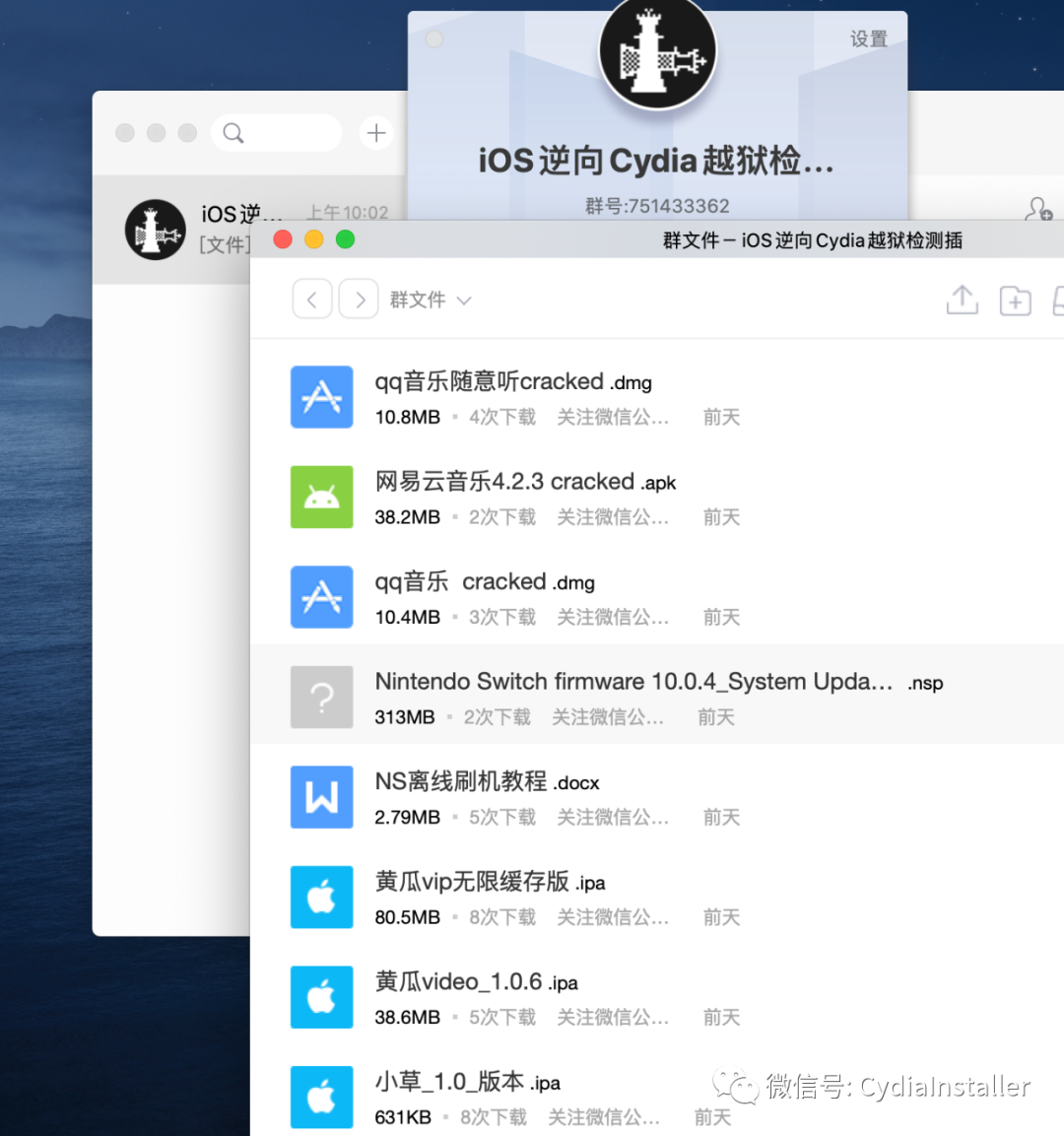Click the uploader name on the 10.8MB row
Screen dimensions: 1064x1136
pos(612,418)
